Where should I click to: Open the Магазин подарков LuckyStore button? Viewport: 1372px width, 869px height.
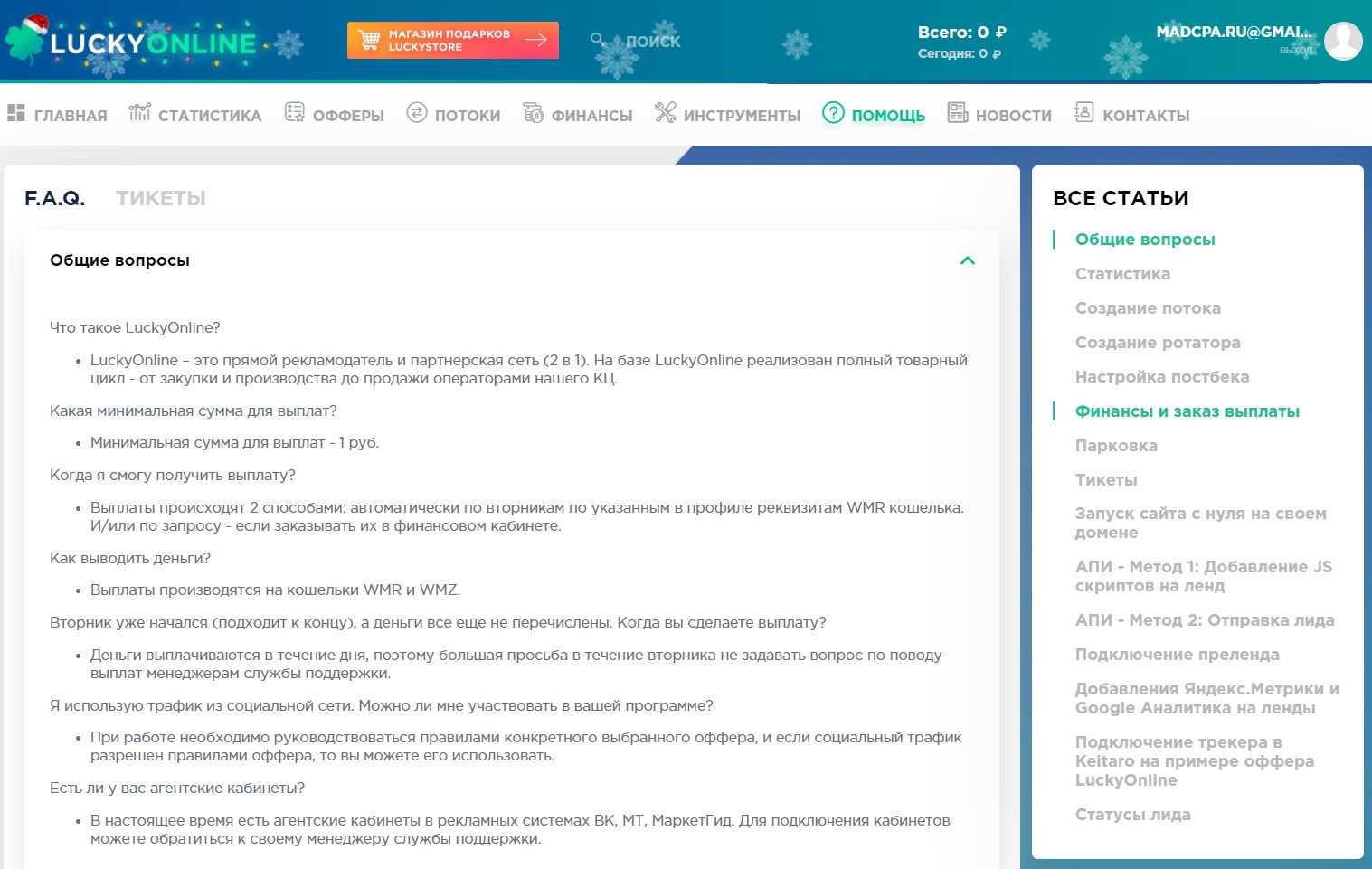452,40
